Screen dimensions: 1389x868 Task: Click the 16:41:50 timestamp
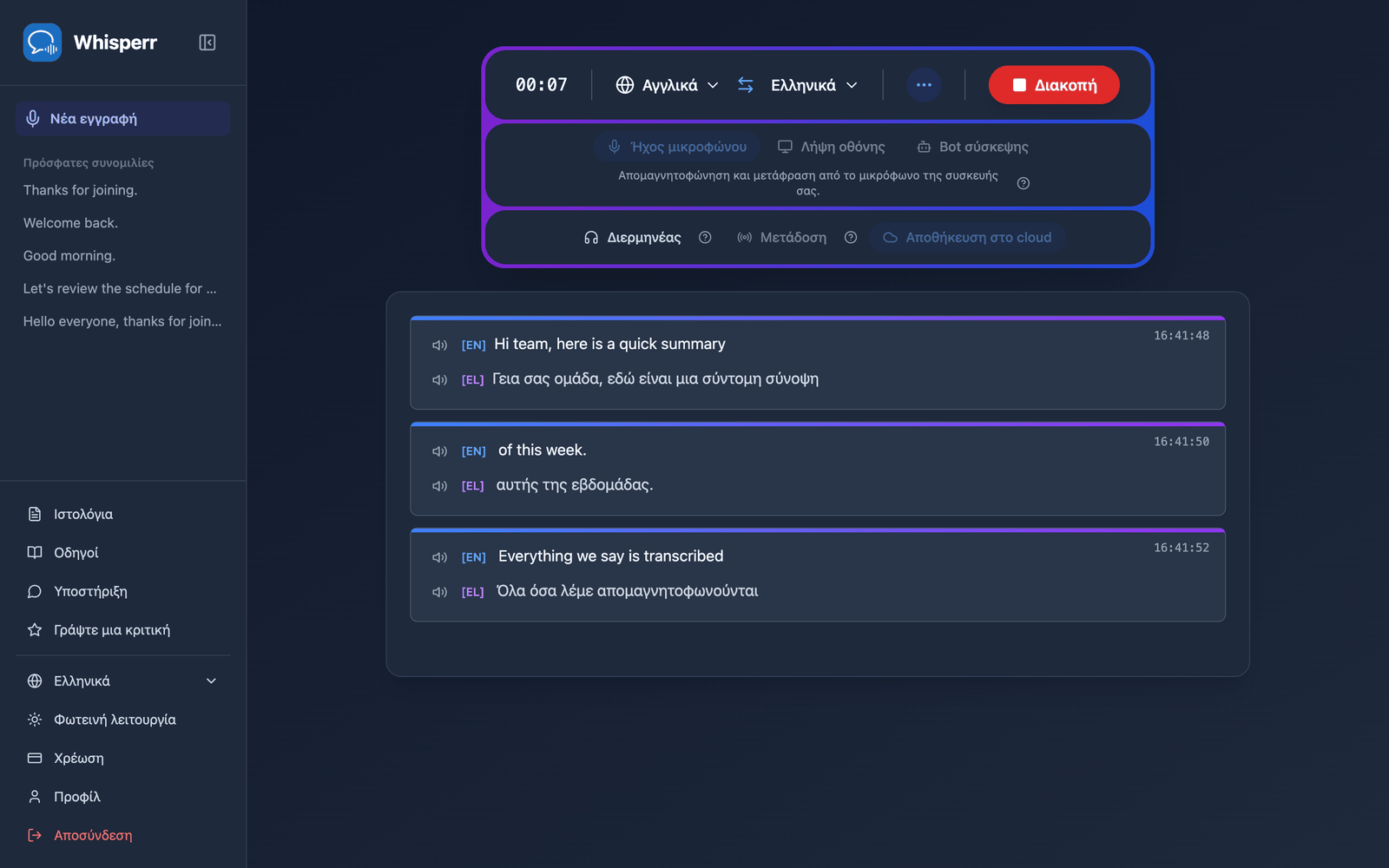tap(1181, 442)
